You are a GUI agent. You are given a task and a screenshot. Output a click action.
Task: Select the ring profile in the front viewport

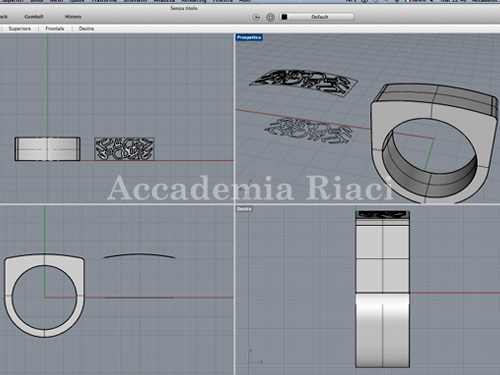pyautogui.click(x=44, y=296)
